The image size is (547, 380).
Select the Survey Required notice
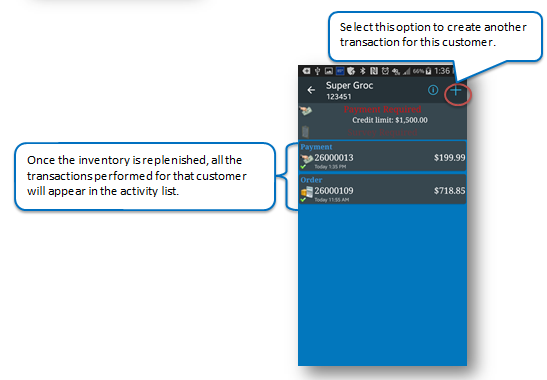pyautogui.click(x=382, y=132)
